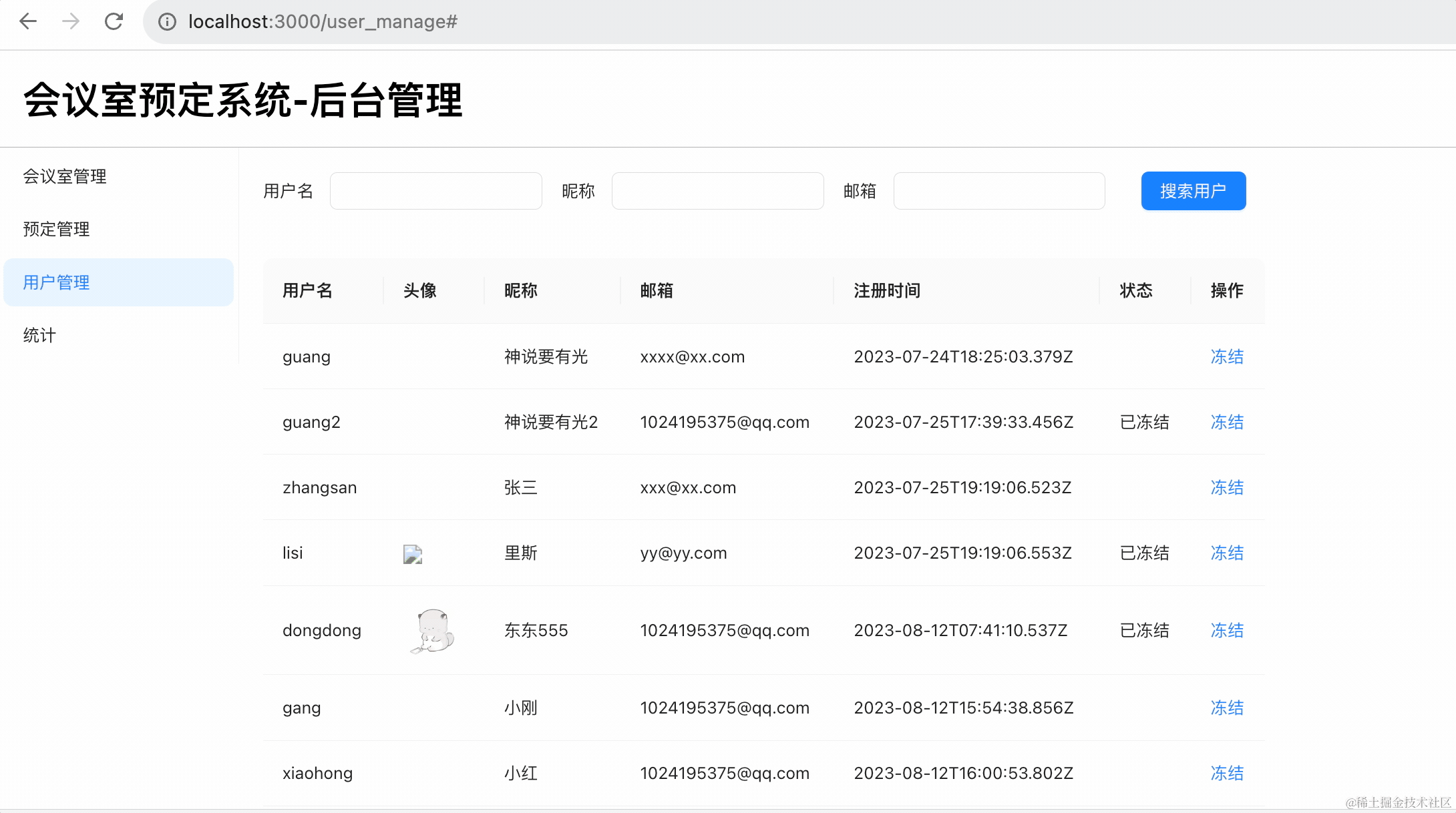
Task: Click 冻结 link for zhangsan
Action: (1227, 487)
